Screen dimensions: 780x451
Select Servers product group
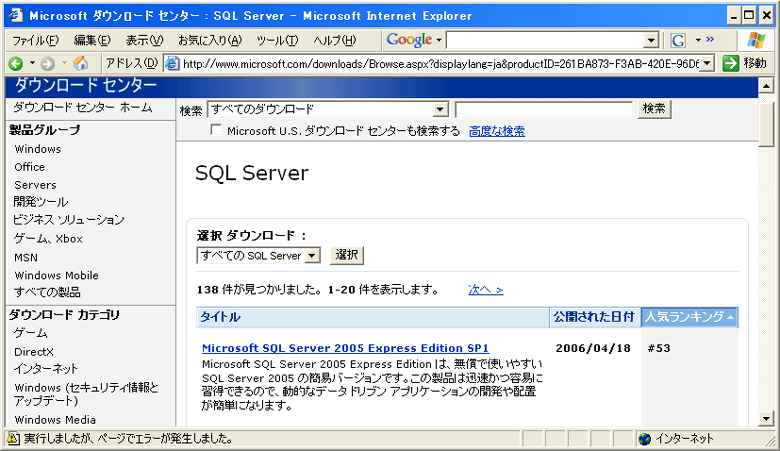tap(35, 185)
